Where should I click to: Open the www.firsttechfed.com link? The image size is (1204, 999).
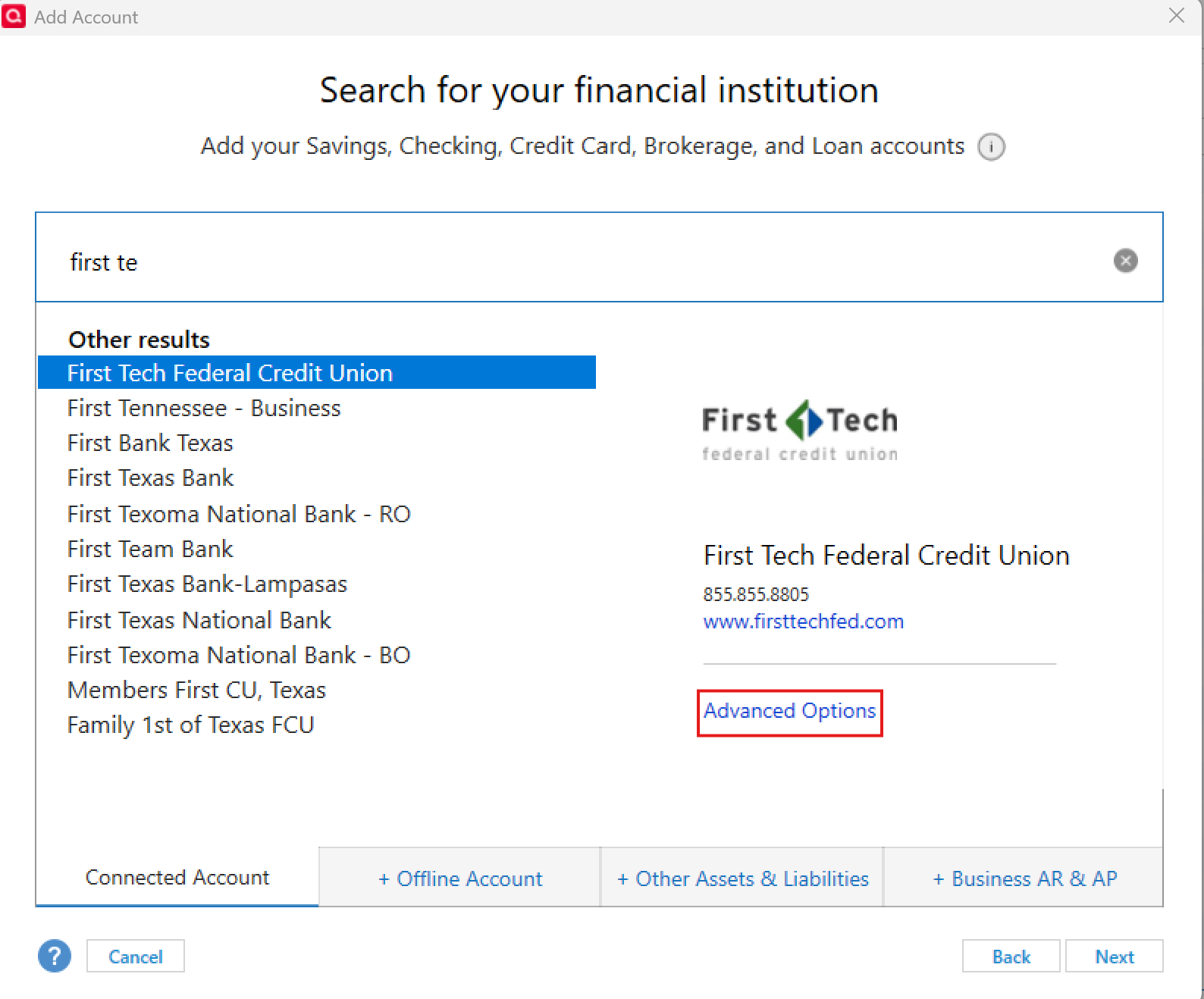tap(804, 622)
